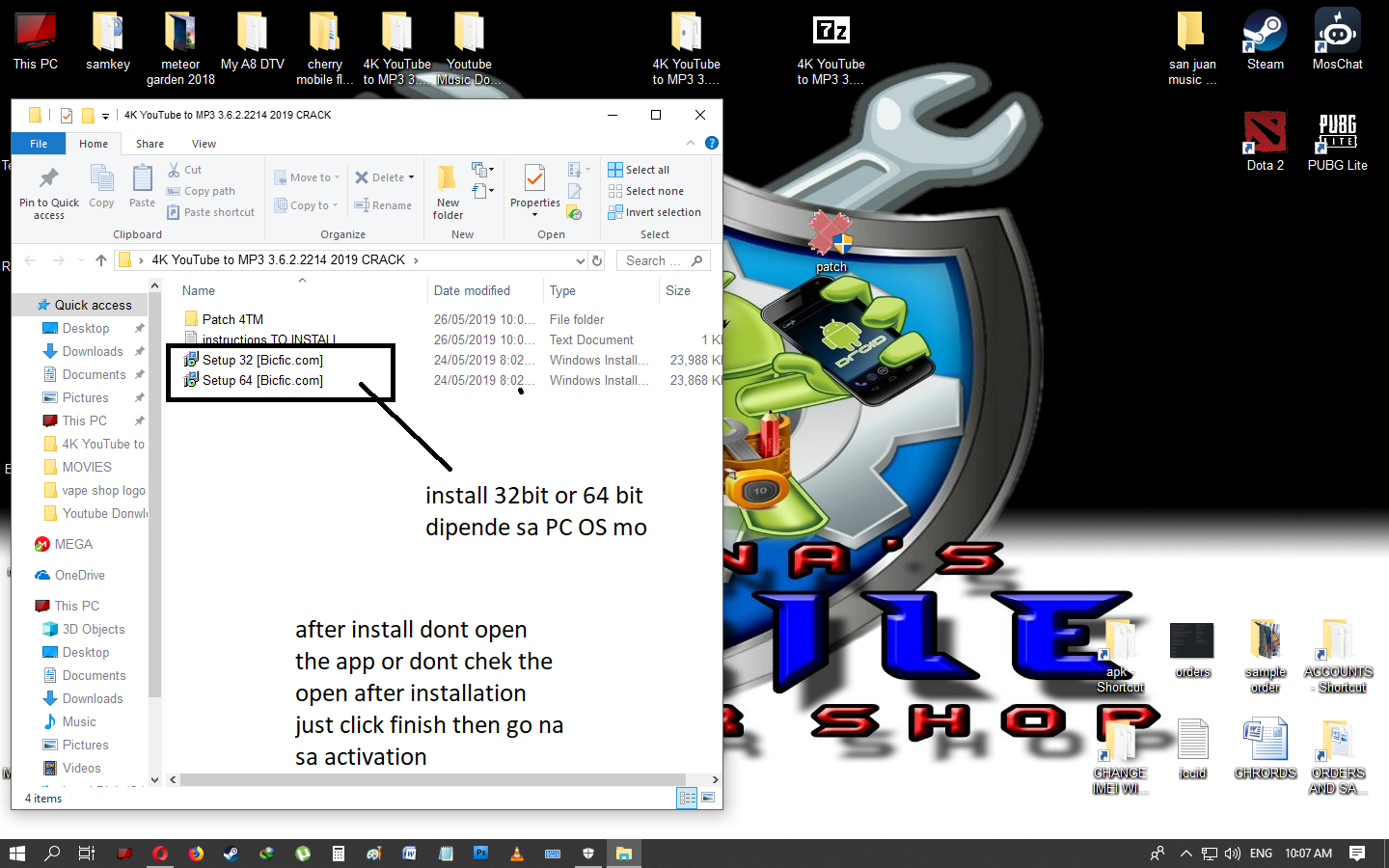This screenshot has height=868, width=1389.
Task: Switch to large icons view icon
Action: coord(709,798)
